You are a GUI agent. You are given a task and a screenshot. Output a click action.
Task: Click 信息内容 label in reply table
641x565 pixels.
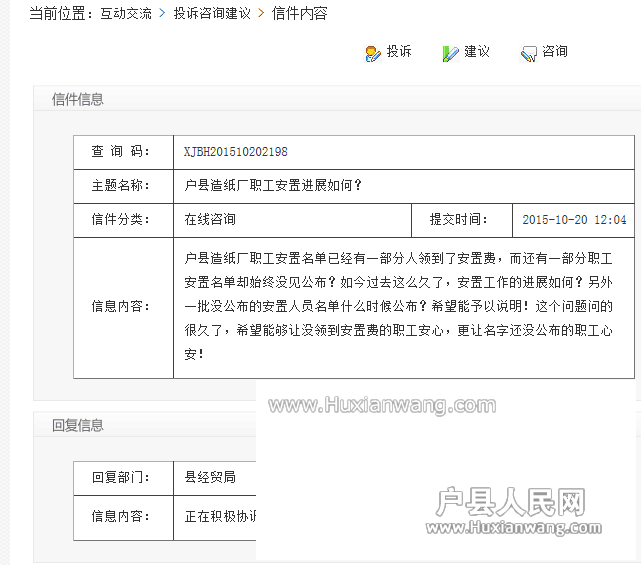click(x=121, y=516)
